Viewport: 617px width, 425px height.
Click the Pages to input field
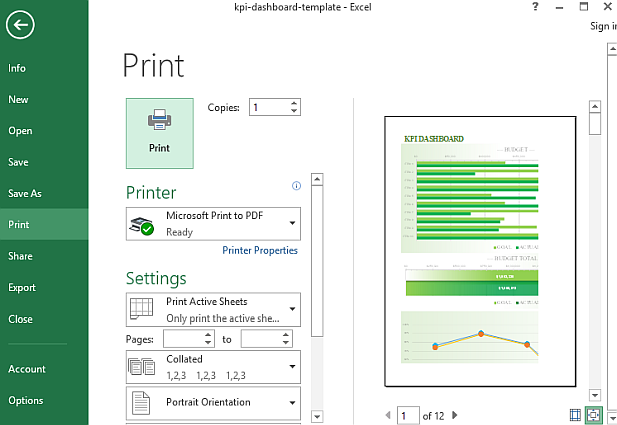[261, 339]
